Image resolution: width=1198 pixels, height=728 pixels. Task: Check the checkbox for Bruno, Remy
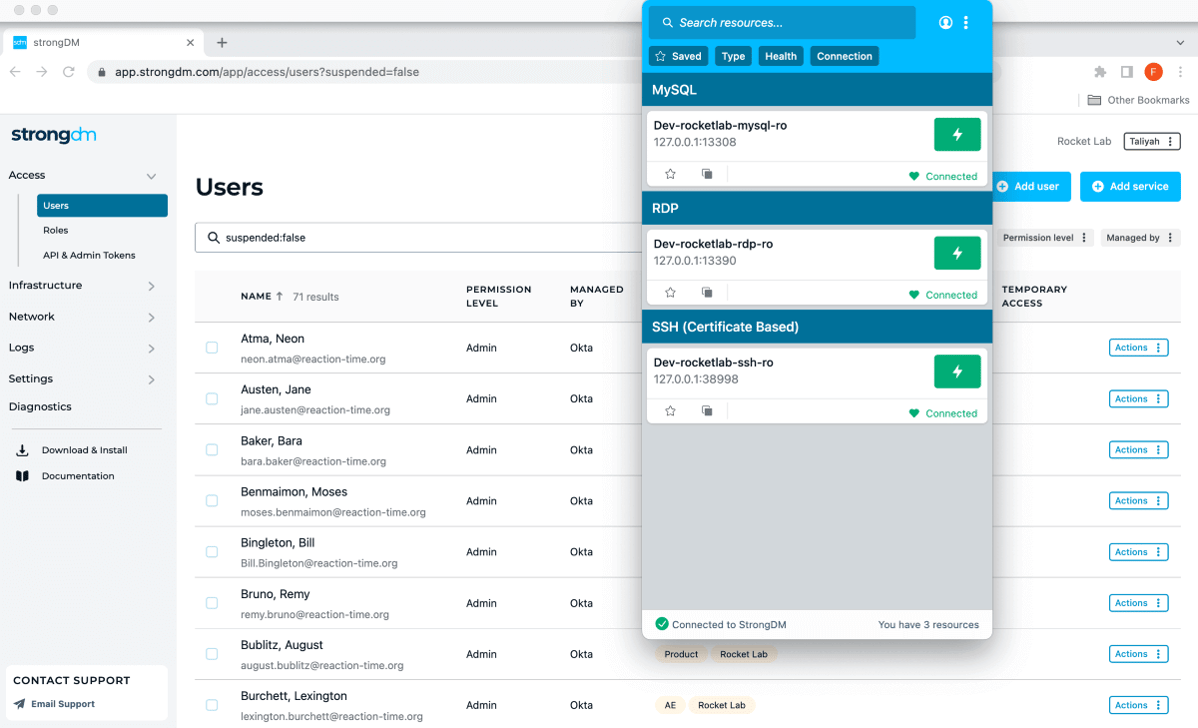click(211, 602)
